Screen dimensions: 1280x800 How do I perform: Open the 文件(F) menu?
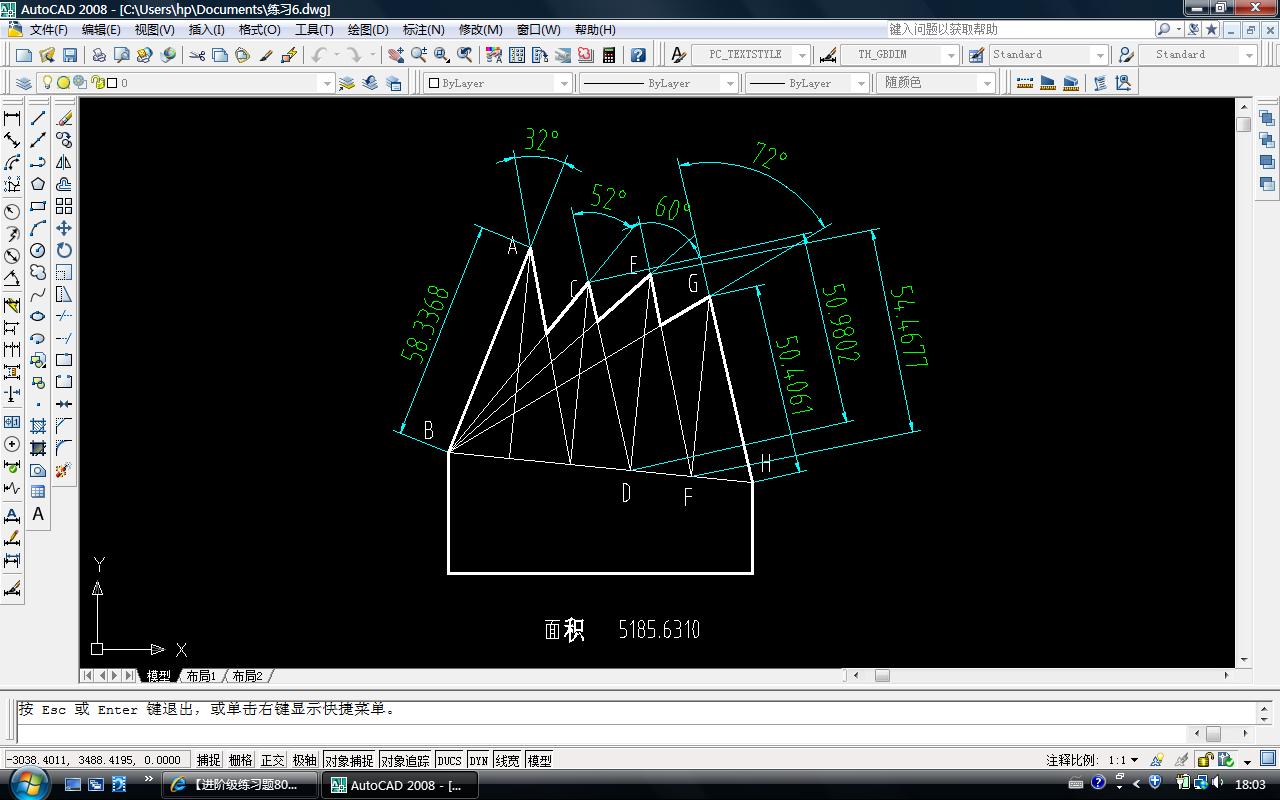pos(48,29)
